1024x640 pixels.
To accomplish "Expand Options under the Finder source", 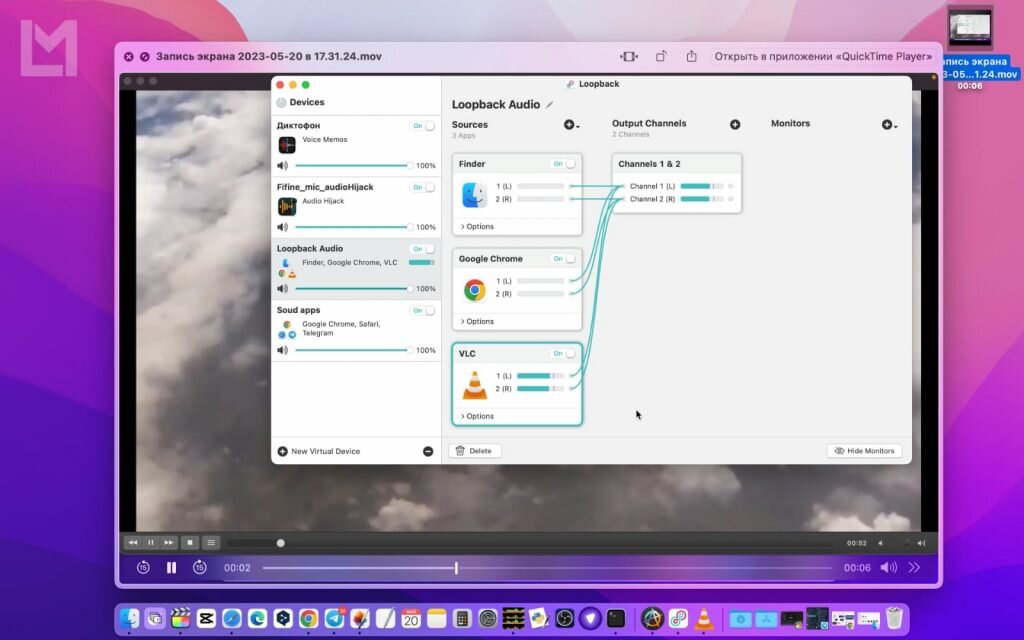I will pyautogui.click(x=477, y=227).
